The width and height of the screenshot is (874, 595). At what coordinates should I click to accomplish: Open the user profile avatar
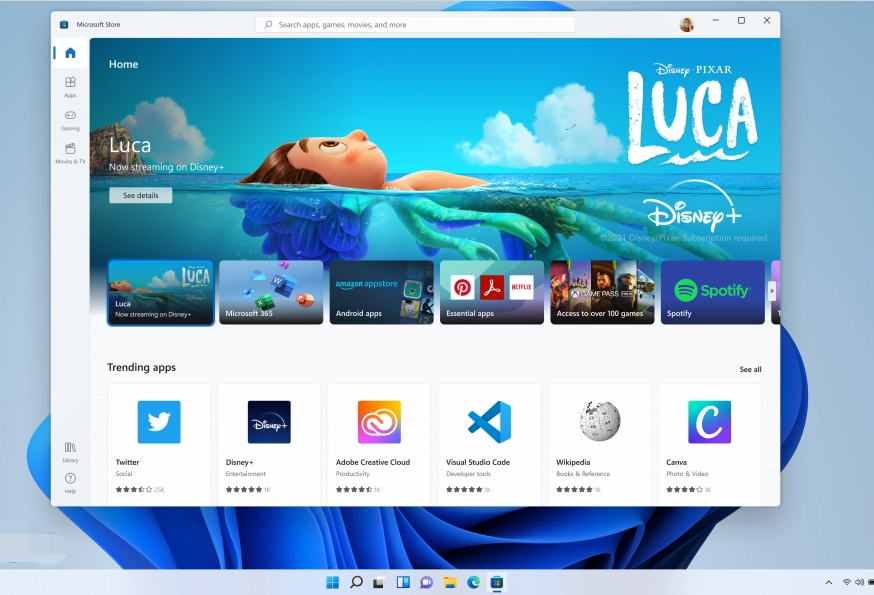pyautogui.click(x=687, y=25)
